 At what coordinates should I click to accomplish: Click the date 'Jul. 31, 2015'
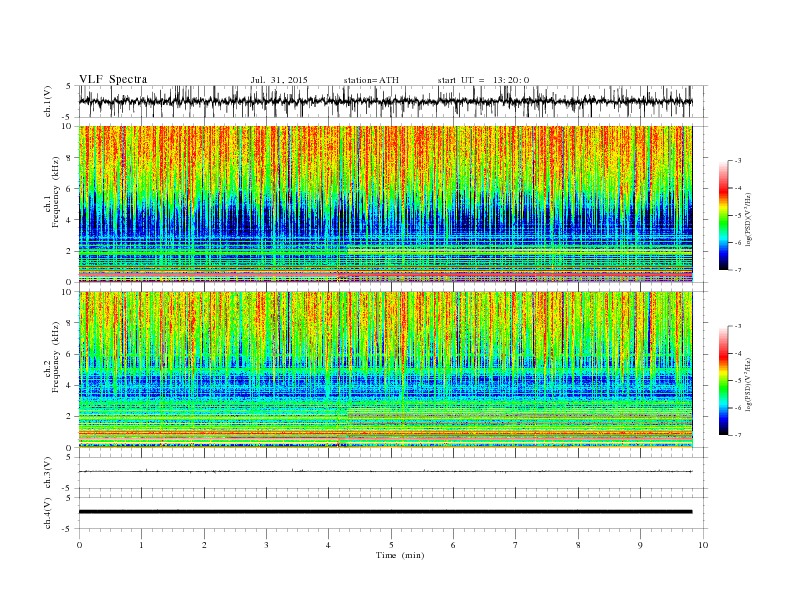coord(279,80)
